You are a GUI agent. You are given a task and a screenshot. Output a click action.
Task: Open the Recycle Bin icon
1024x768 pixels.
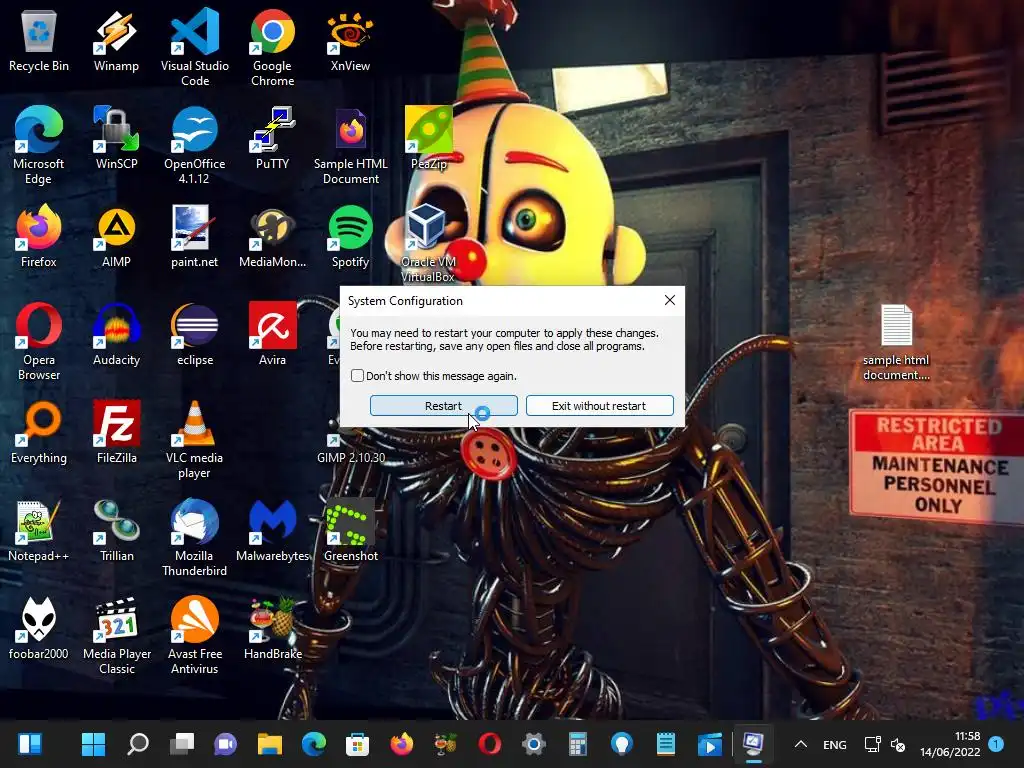point(39,40)
